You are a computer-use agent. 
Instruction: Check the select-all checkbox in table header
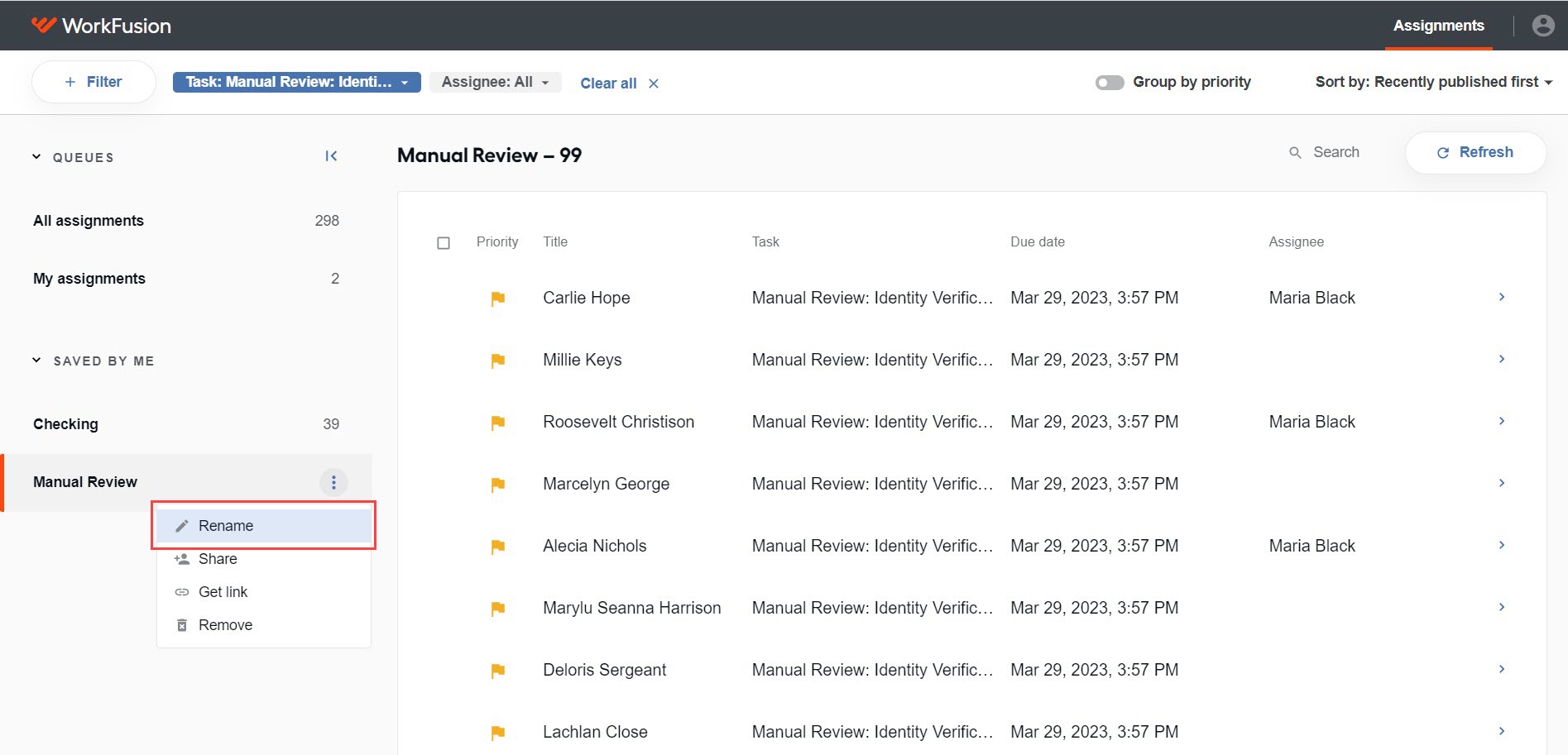pyautogui.click(x=444, y=243)
